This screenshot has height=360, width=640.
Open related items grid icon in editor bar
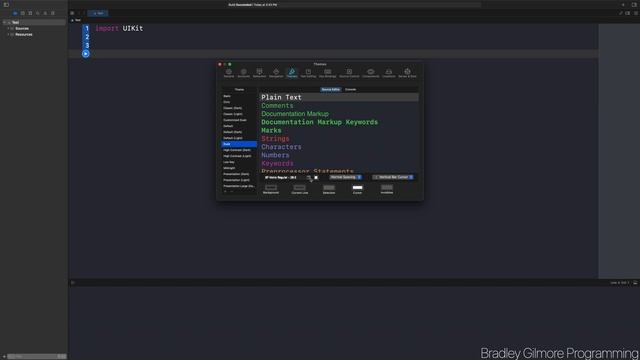[x=72, y=13]
